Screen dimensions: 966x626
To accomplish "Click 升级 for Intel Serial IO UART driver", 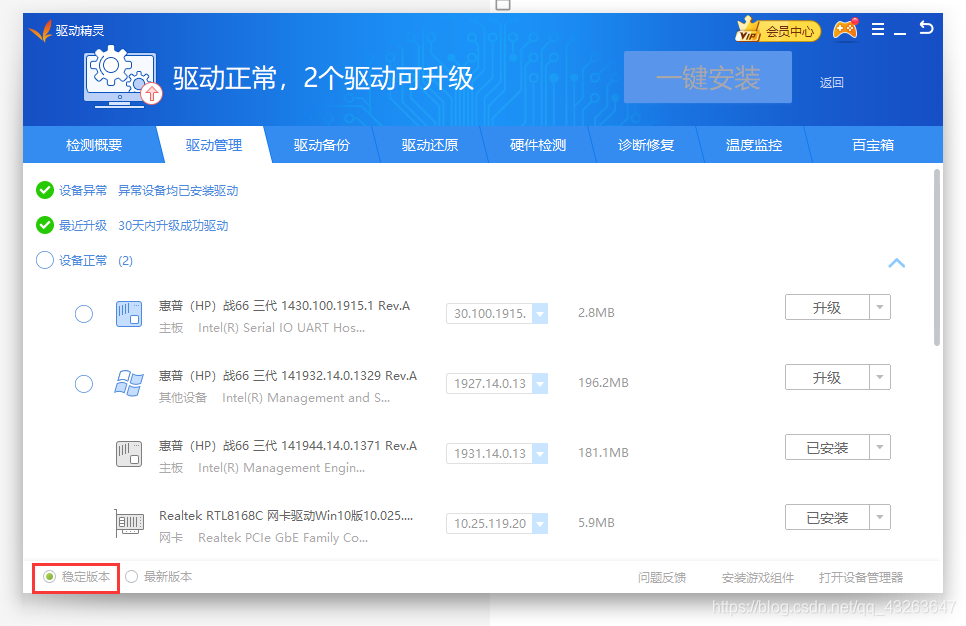I will pos(827,307).
